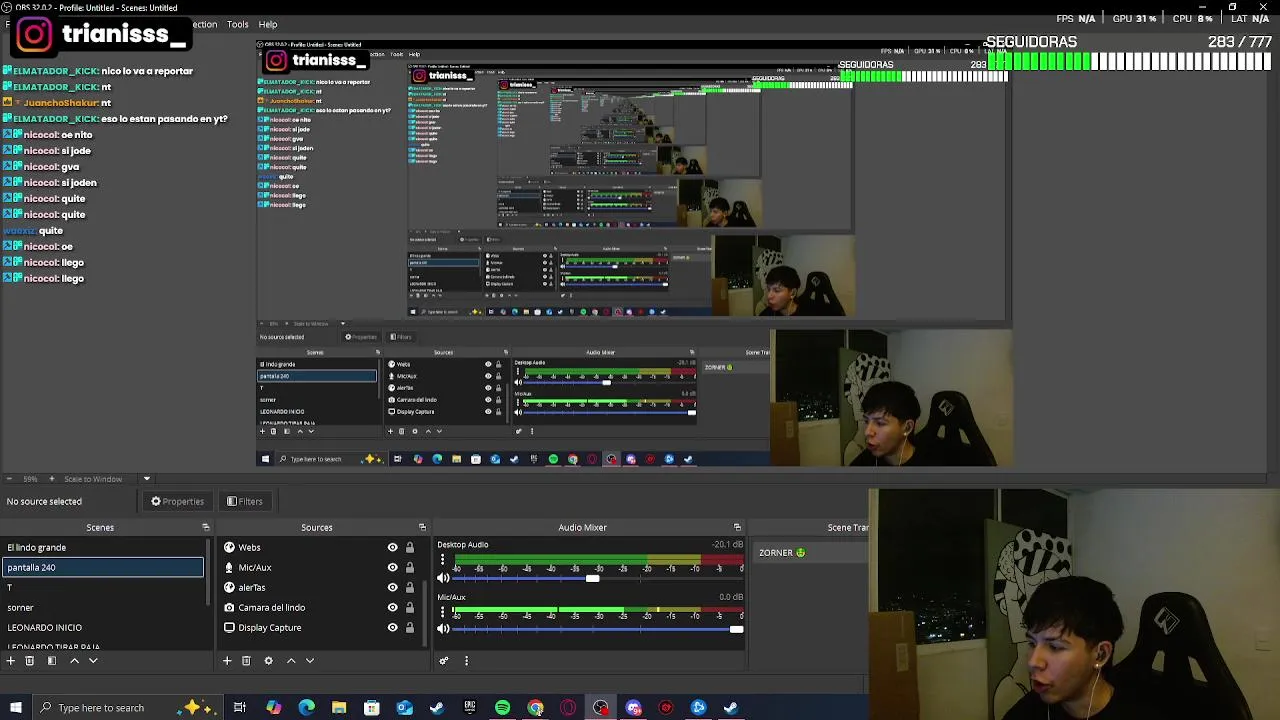Select the Webs source row
1280x720 pixels.
(x=317, y=548)
